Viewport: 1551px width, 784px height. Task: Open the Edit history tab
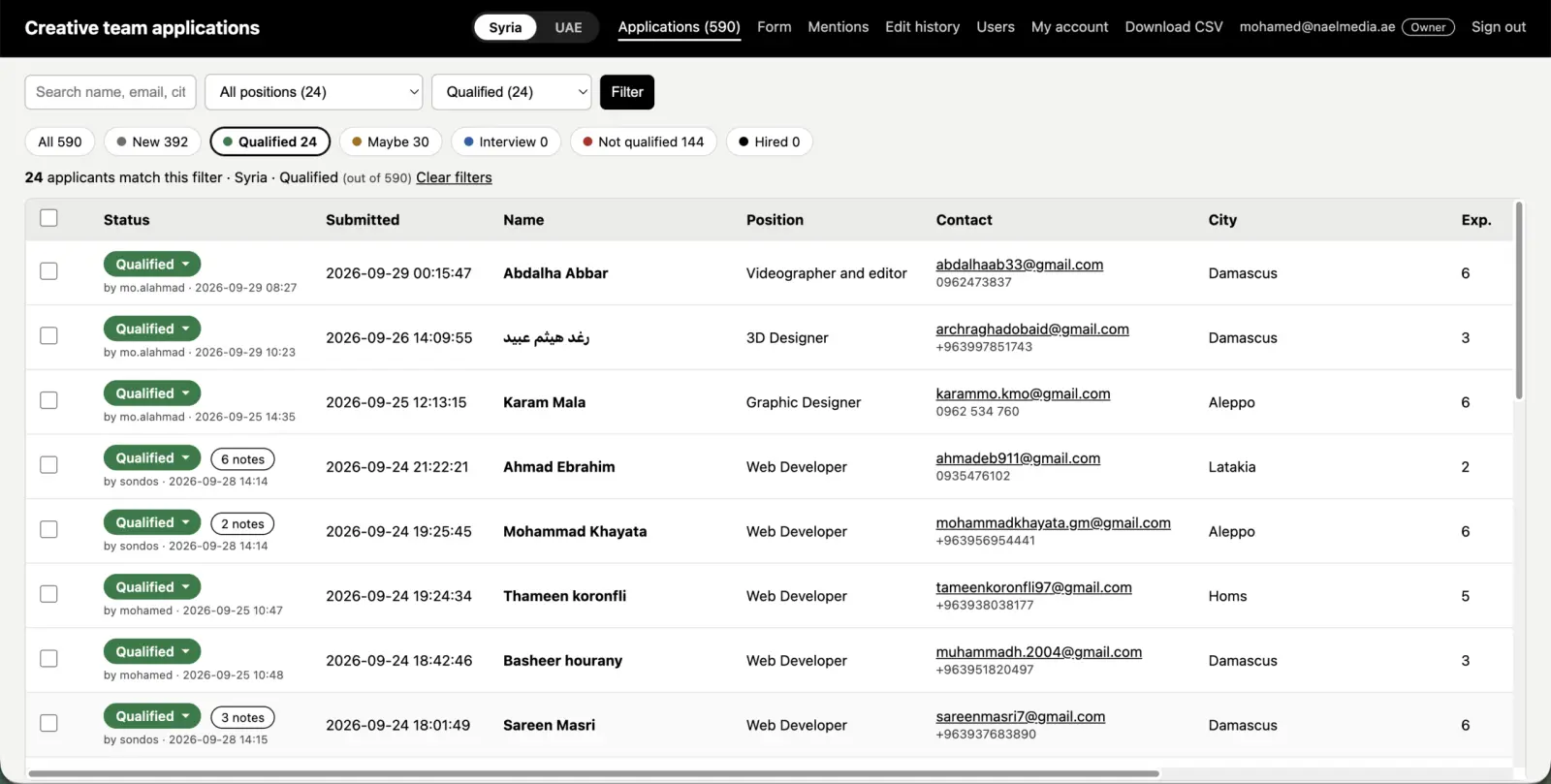923,27
